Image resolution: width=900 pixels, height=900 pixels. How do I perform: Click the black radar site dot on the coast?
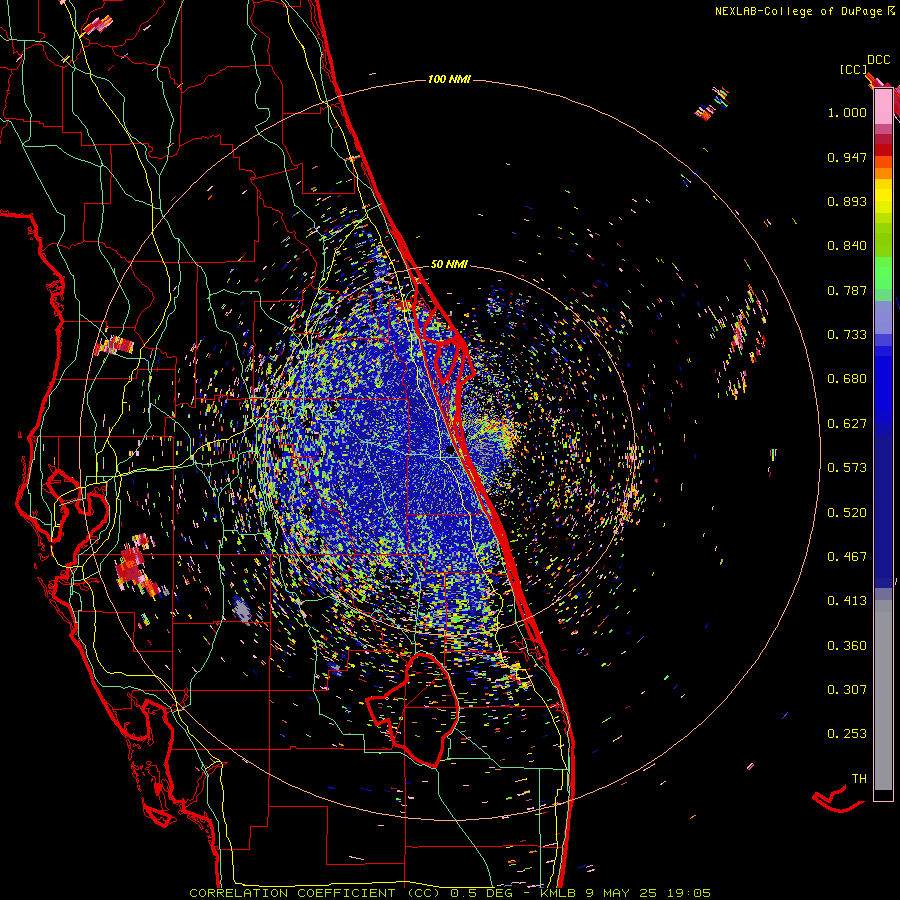click(449, 451)
